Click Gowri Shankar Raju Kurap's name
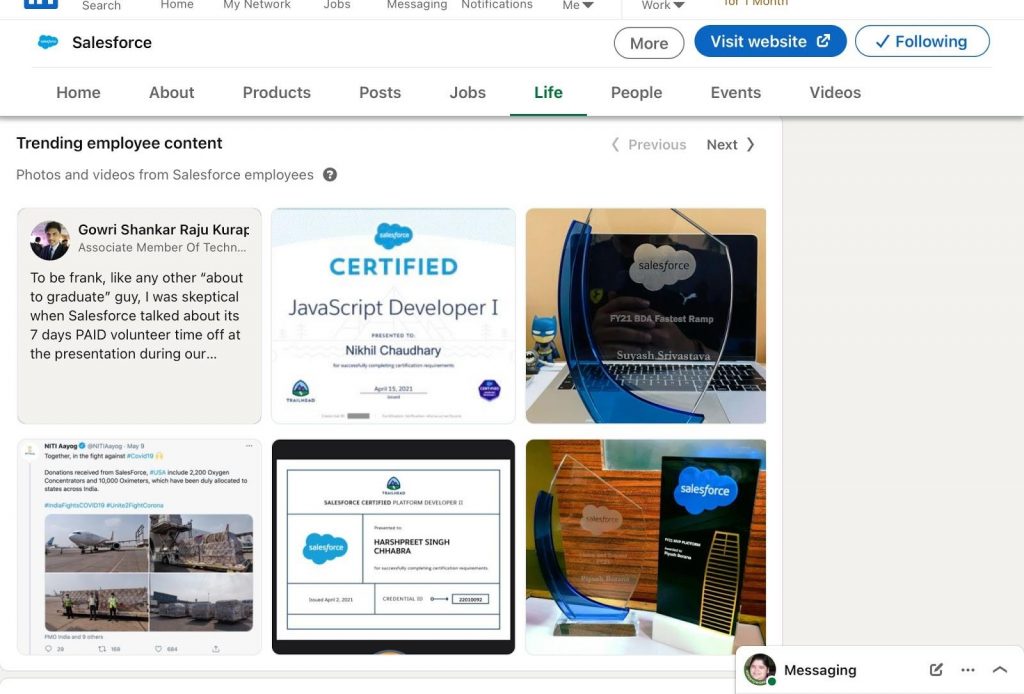1024x694 pixels. (163, 230)
